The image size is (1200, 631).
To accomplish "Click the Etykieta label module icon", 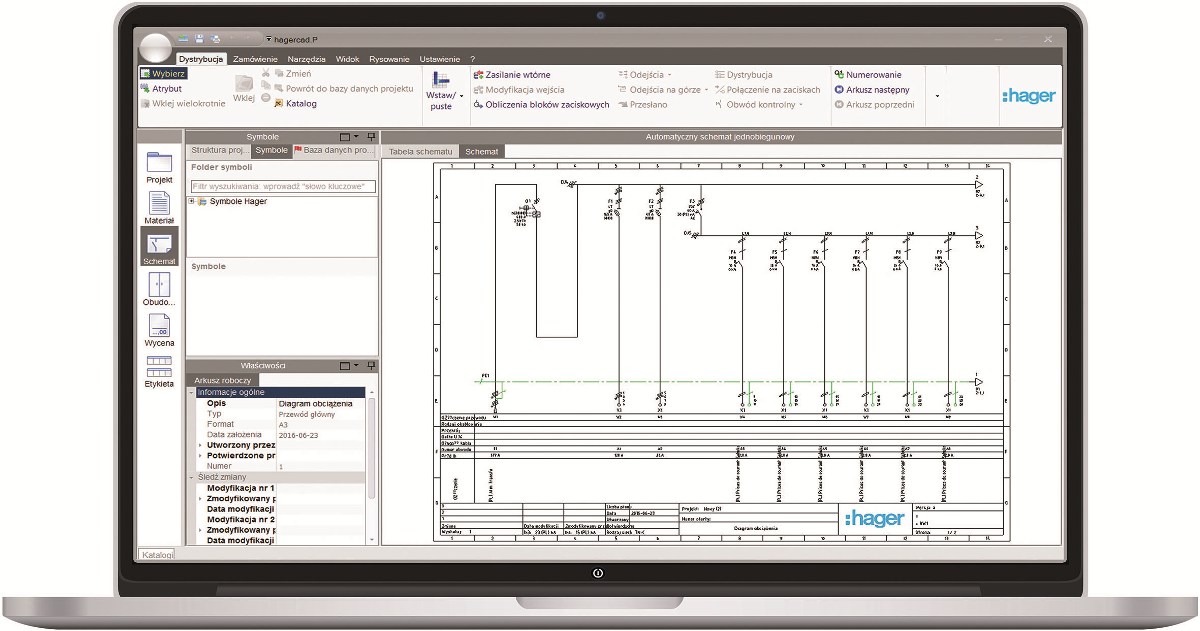I will pos(159,370).
